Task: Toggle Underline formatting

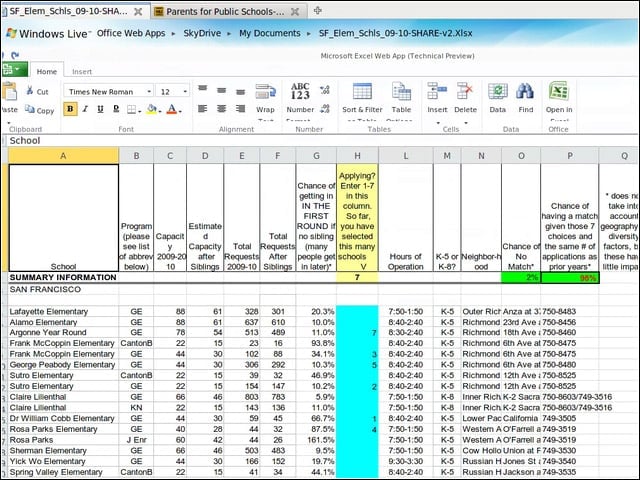Action: (100, 109)
